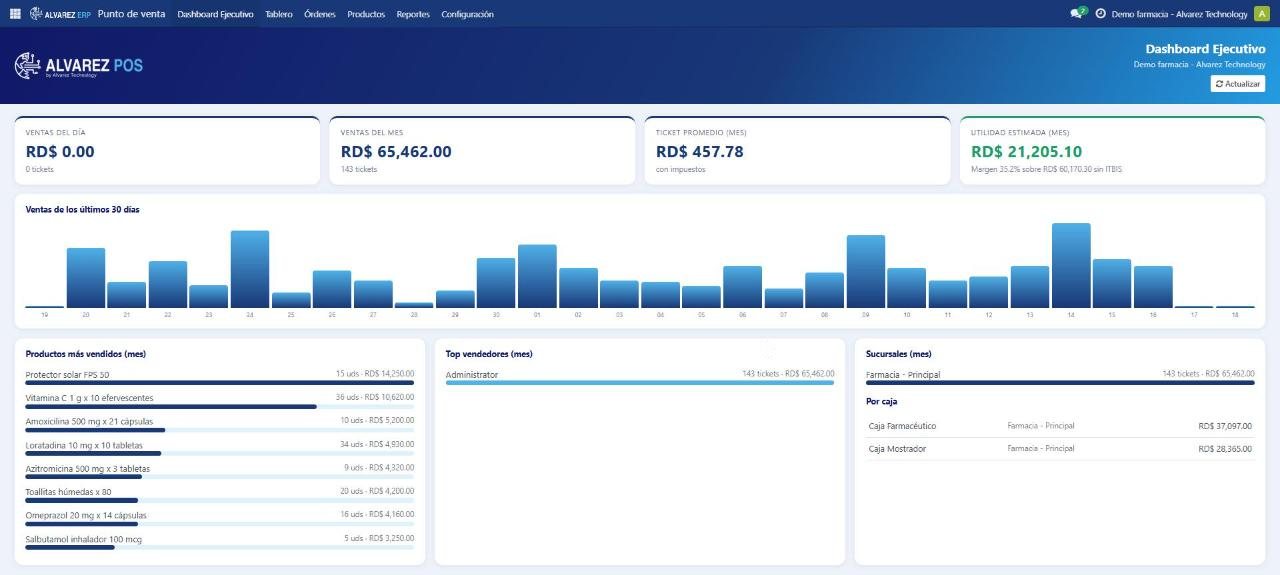Click the 15 uds - RD$ 14,250.00 figure
1280x575 pixels.
click(x=375, y=374)
